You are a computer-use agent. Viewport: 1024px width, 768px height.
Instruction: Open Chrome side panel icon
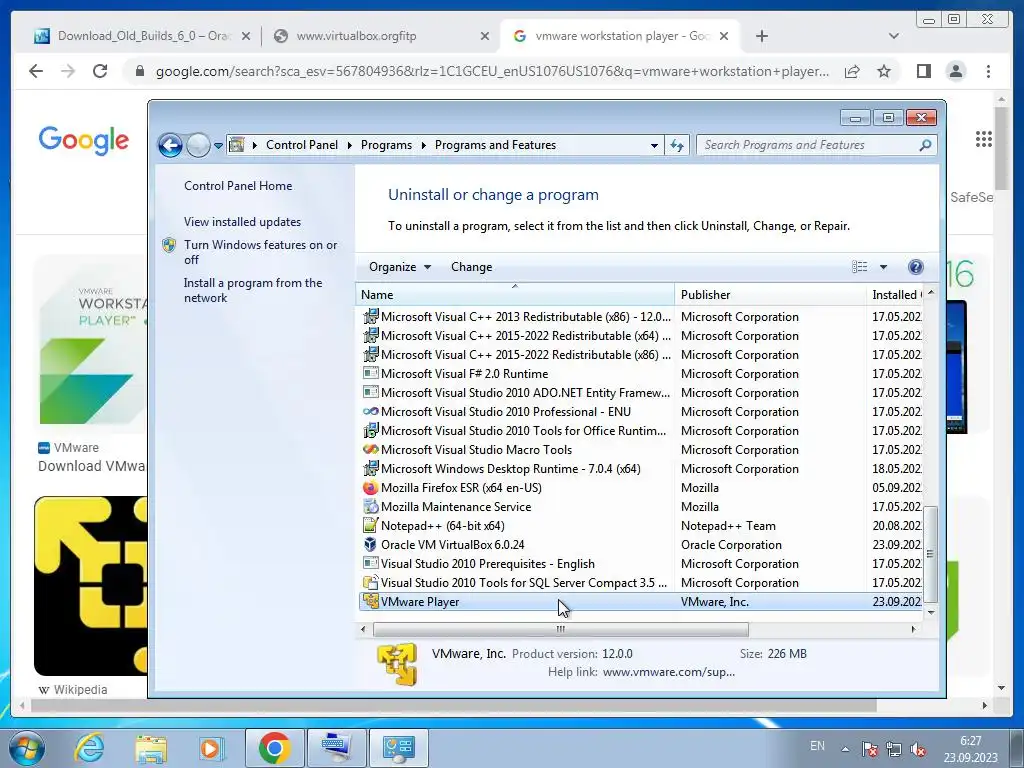(x=923, y=71)
